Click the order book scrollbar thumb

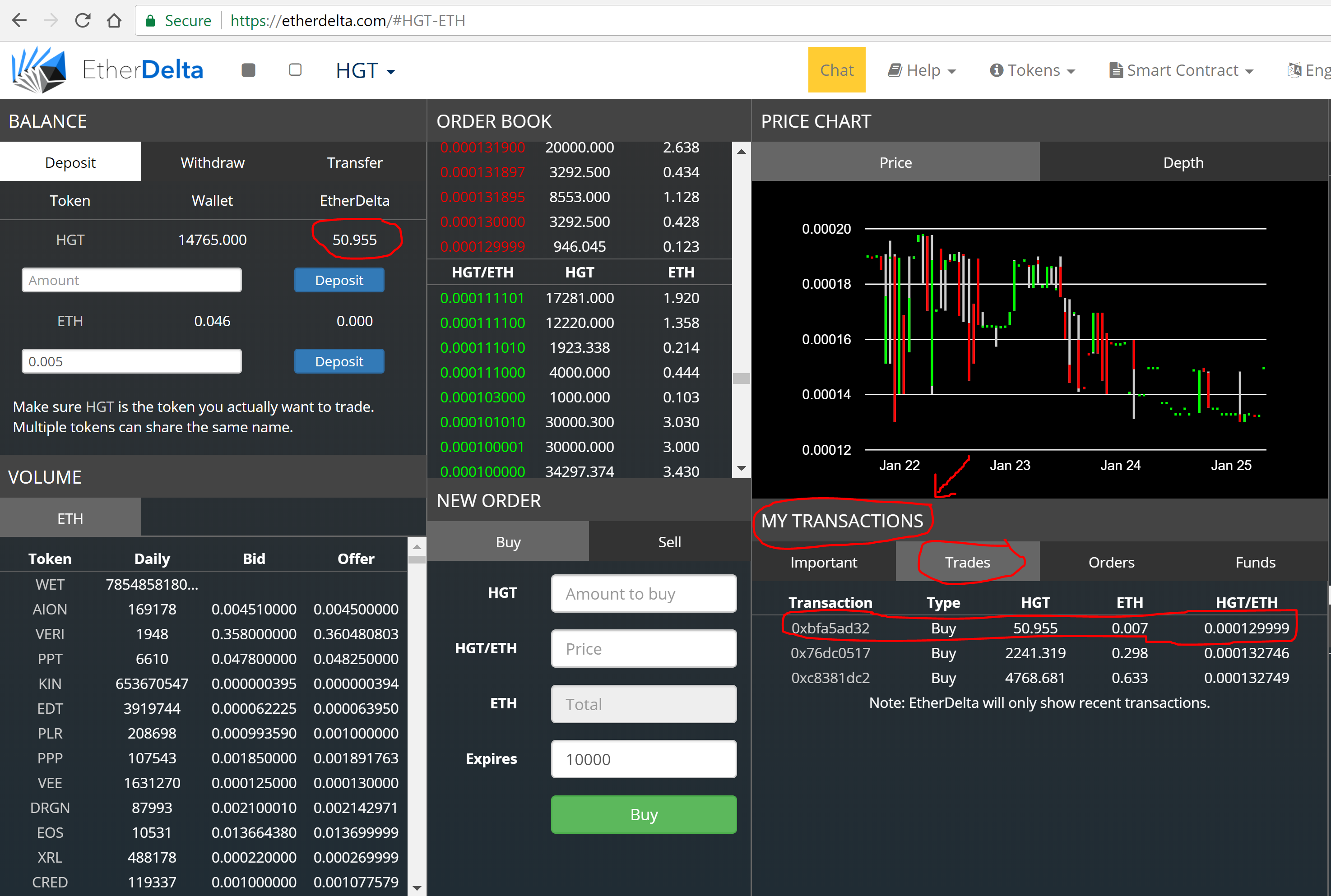pos(741,378)
